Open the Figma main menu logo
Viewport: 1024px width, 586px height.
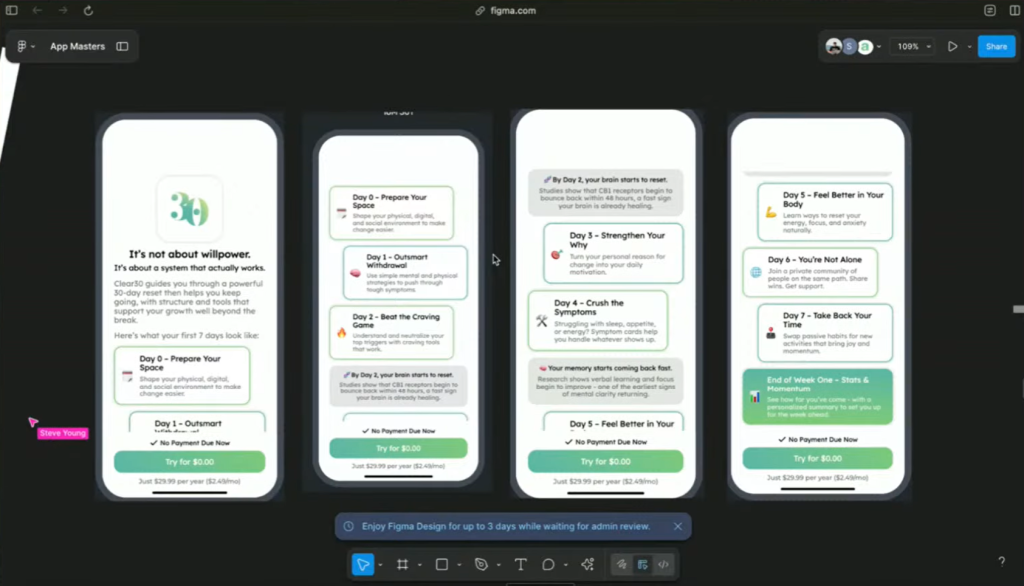click(22, 46)
